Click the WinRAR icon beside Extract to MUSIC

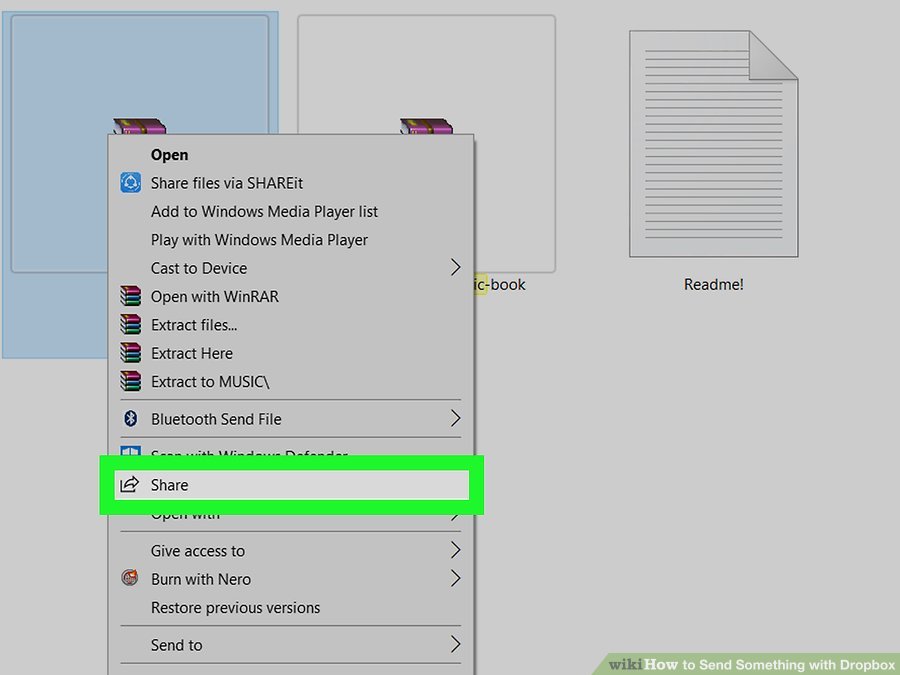click(131, 381)
